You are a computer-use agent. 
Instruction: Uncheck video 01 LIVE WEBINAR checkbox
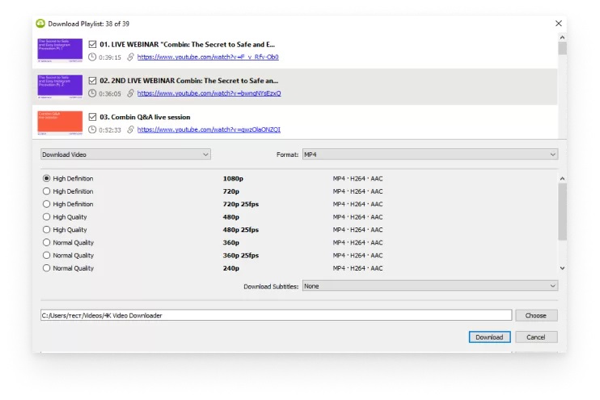[x=92, y=44]
